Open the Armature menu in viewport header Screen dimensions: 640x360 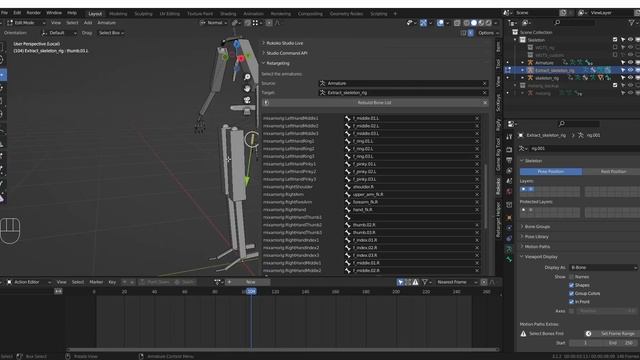pos(107,23)
